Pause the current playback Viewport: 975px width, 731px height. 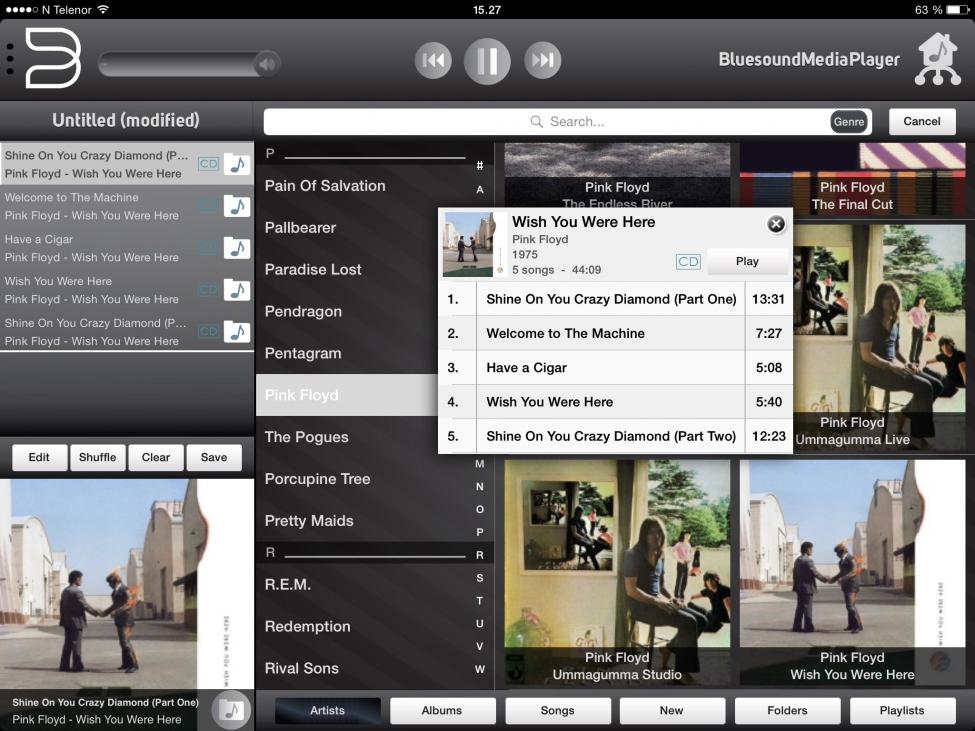click(x=487, y=60)
